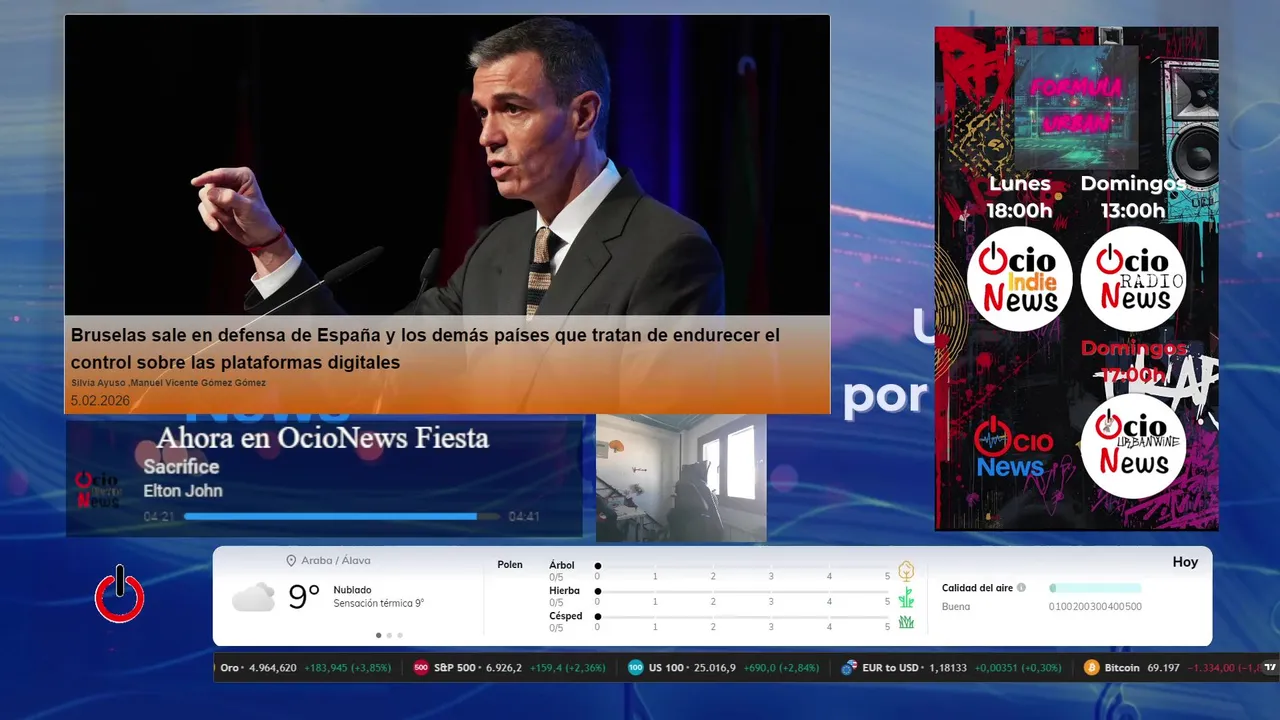The height and width of the screenshot is (720, 1280).
Task: Select the third weather page dot
Action: point(400,635)
